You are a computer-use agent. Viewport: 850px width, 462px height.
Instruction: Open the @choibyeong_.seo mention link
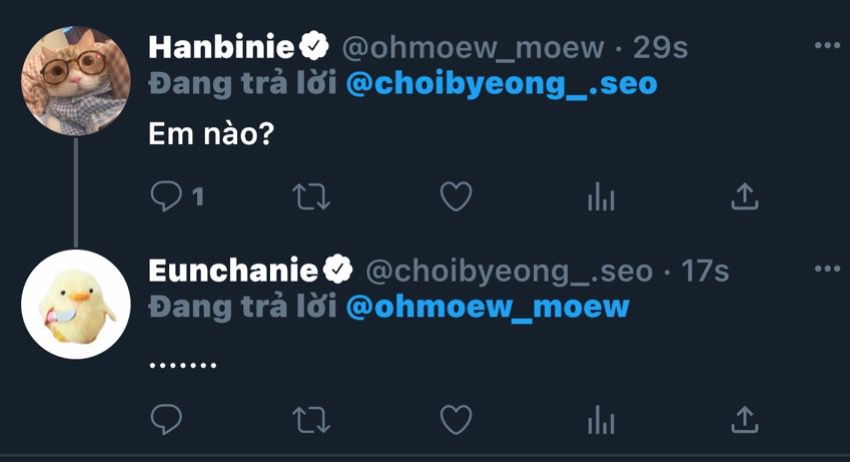point(501,84)
